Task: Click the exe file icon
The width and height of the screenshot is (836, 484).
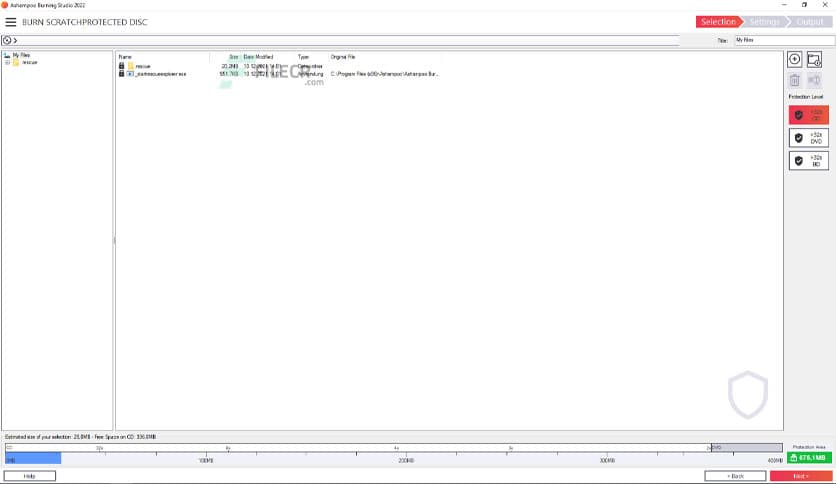Action: [130, 74]
